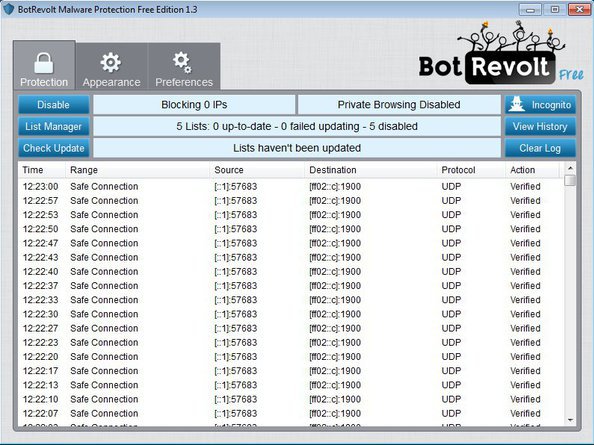Click Verified action in 12:22:07 row
Viewport: 594px width, 445px height.
525,414
